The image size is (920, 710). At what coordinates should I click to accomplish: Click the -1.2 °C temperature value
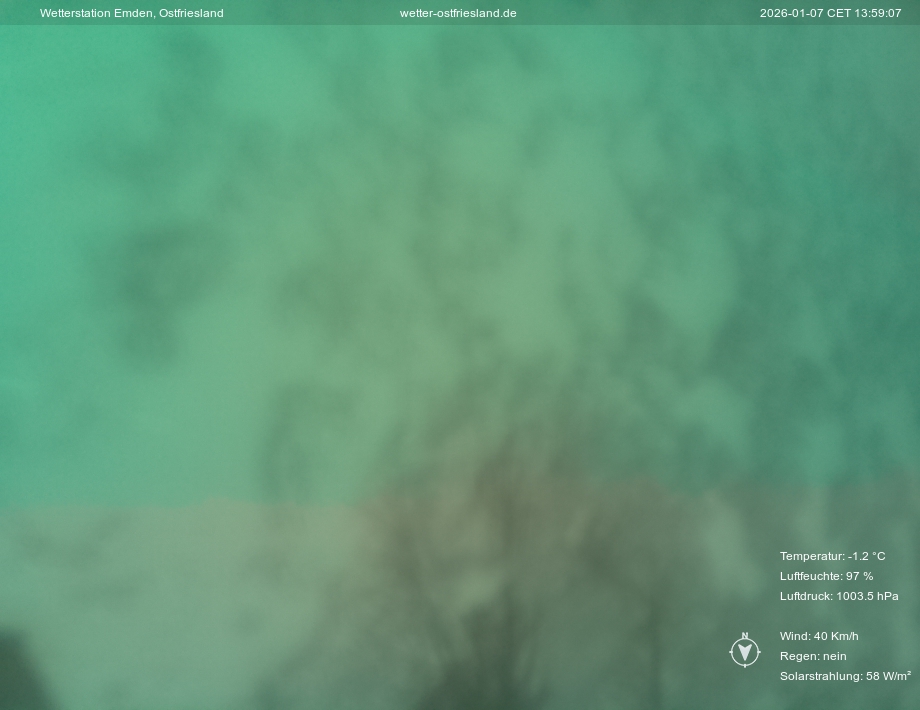(867, 556)
